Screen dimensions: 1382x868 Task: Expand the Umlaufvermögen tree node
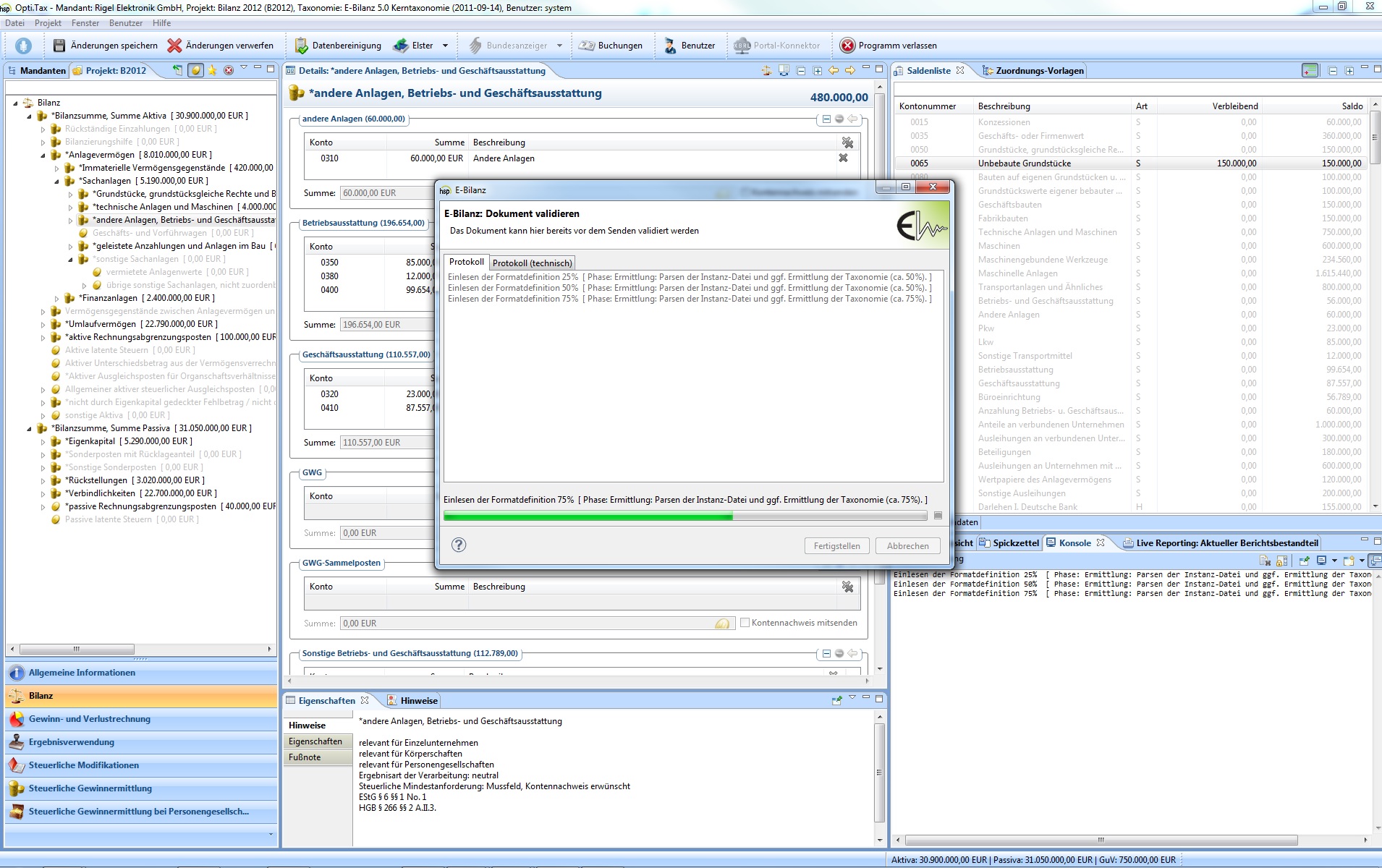pos(43,324)
